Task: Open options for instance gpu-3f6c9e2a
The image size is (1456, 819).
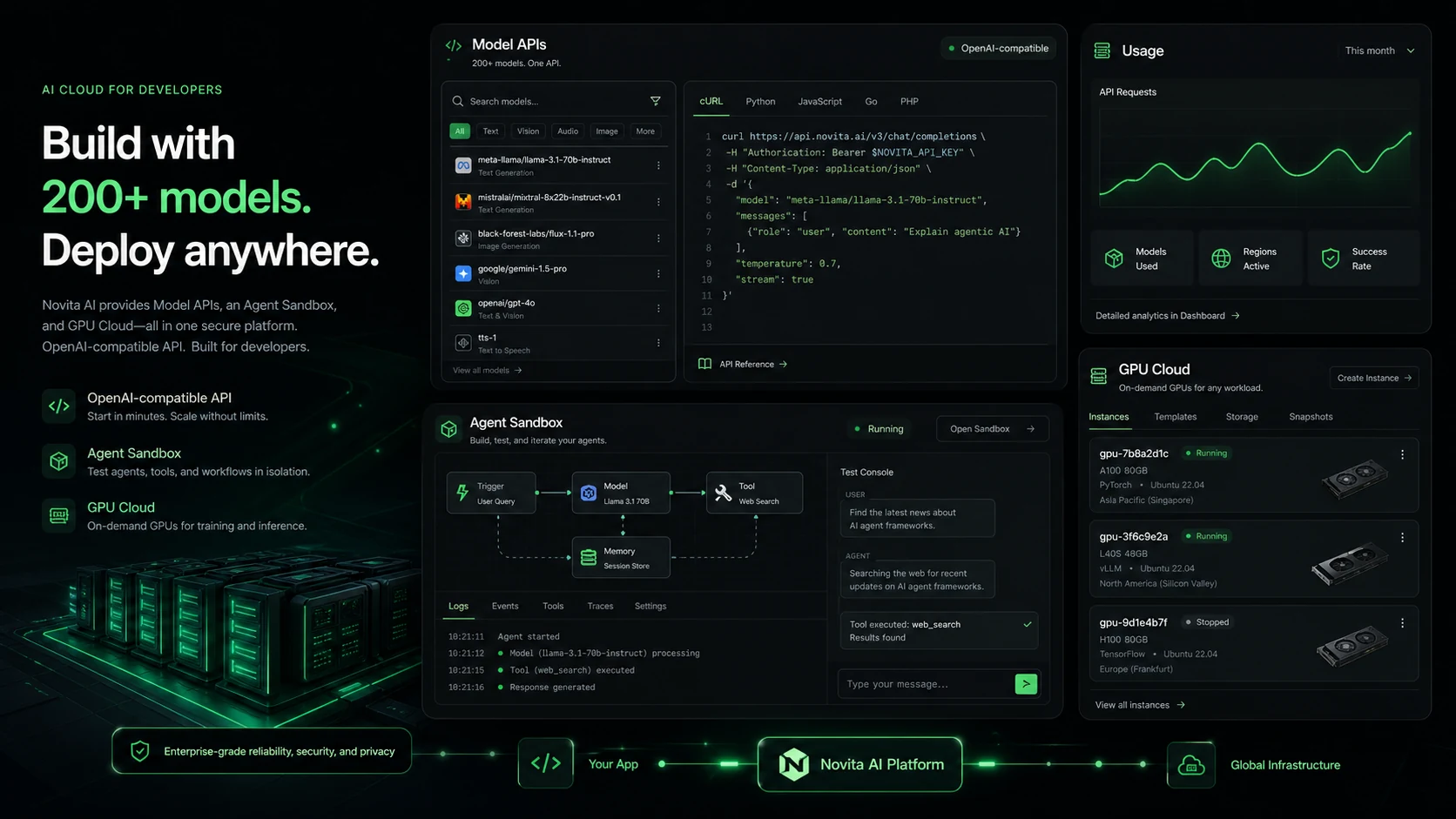Action: 1402,538
